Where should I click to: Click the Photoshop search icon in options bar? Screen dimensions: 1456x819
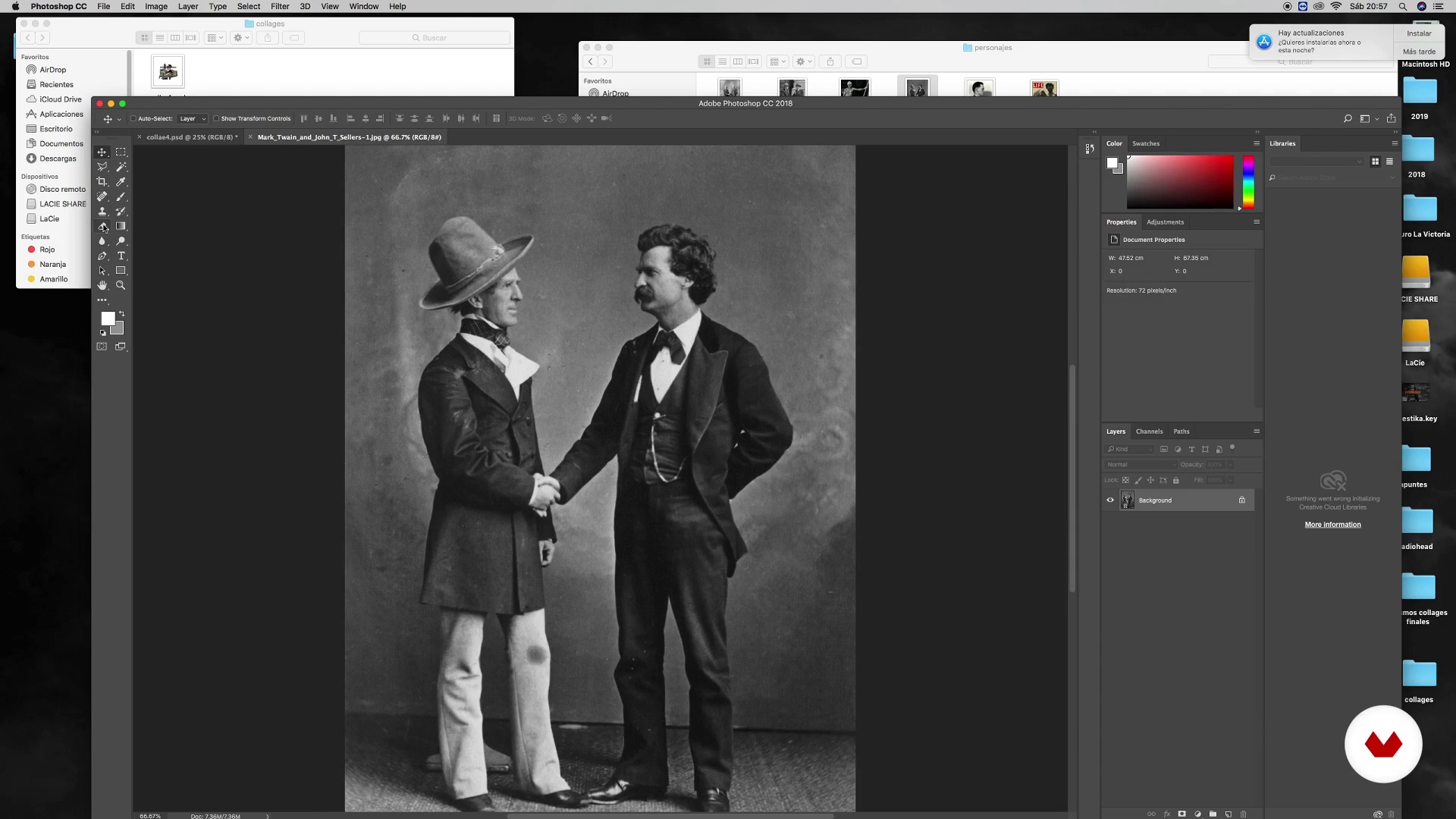point(1348,118)
